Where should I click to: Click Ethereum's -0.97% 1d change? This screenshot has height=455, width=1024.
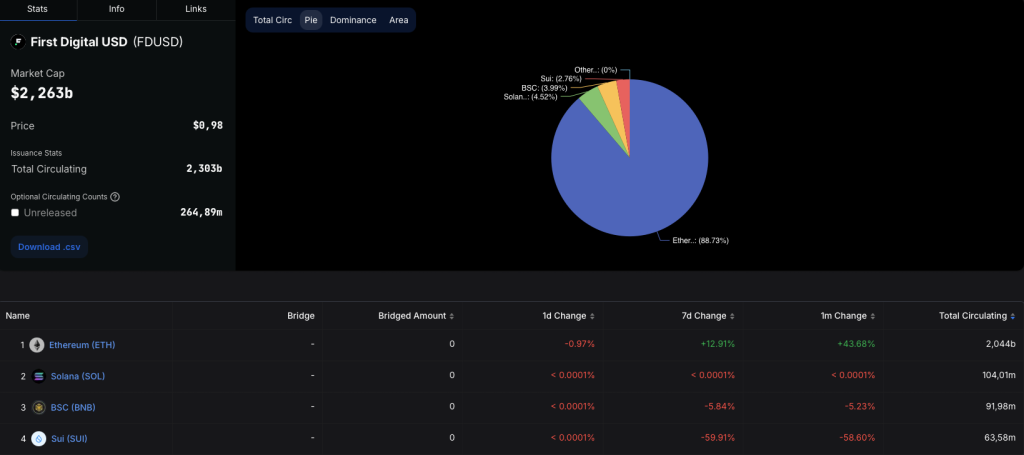tap(579, 344)
